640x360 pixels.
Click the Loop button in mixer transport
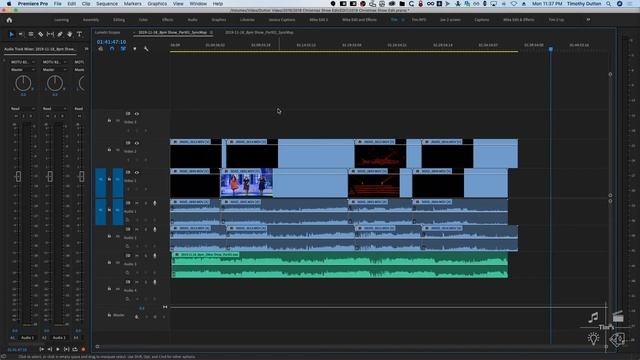(x=75, y=349)
